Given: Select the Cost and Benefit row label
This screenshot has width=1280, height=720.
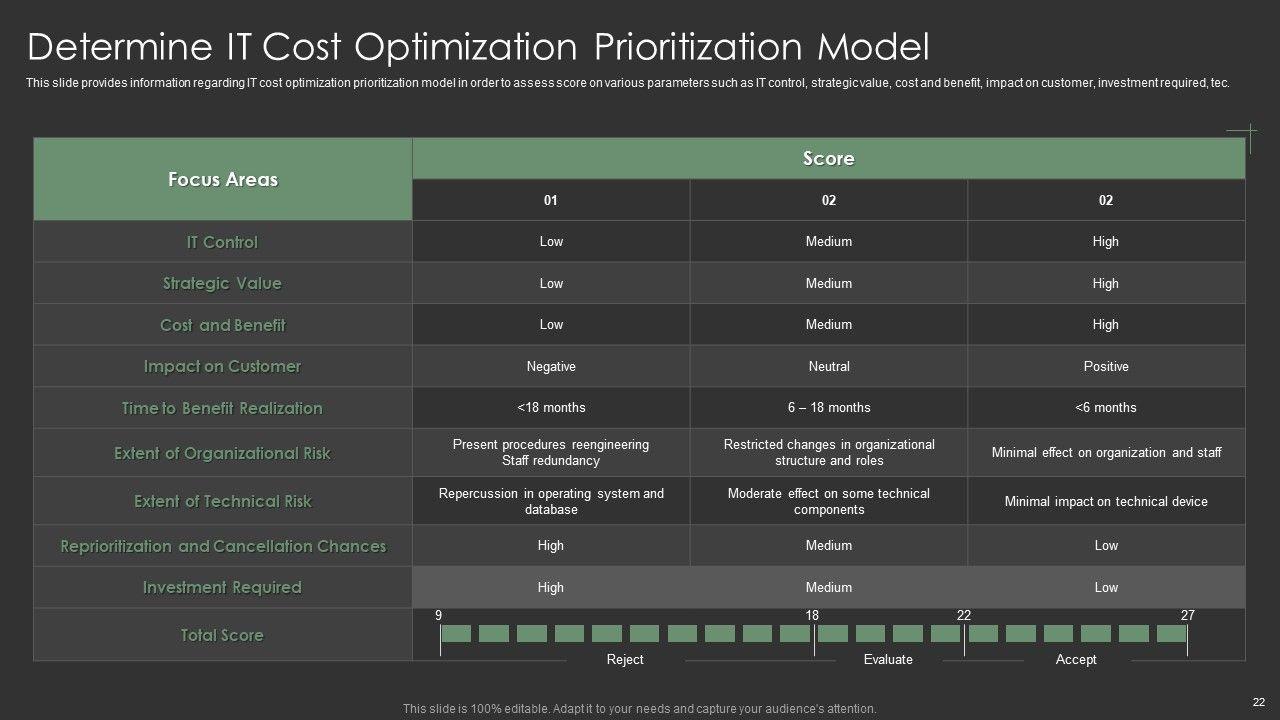Looking at the screenshot, I should point(222,325).
